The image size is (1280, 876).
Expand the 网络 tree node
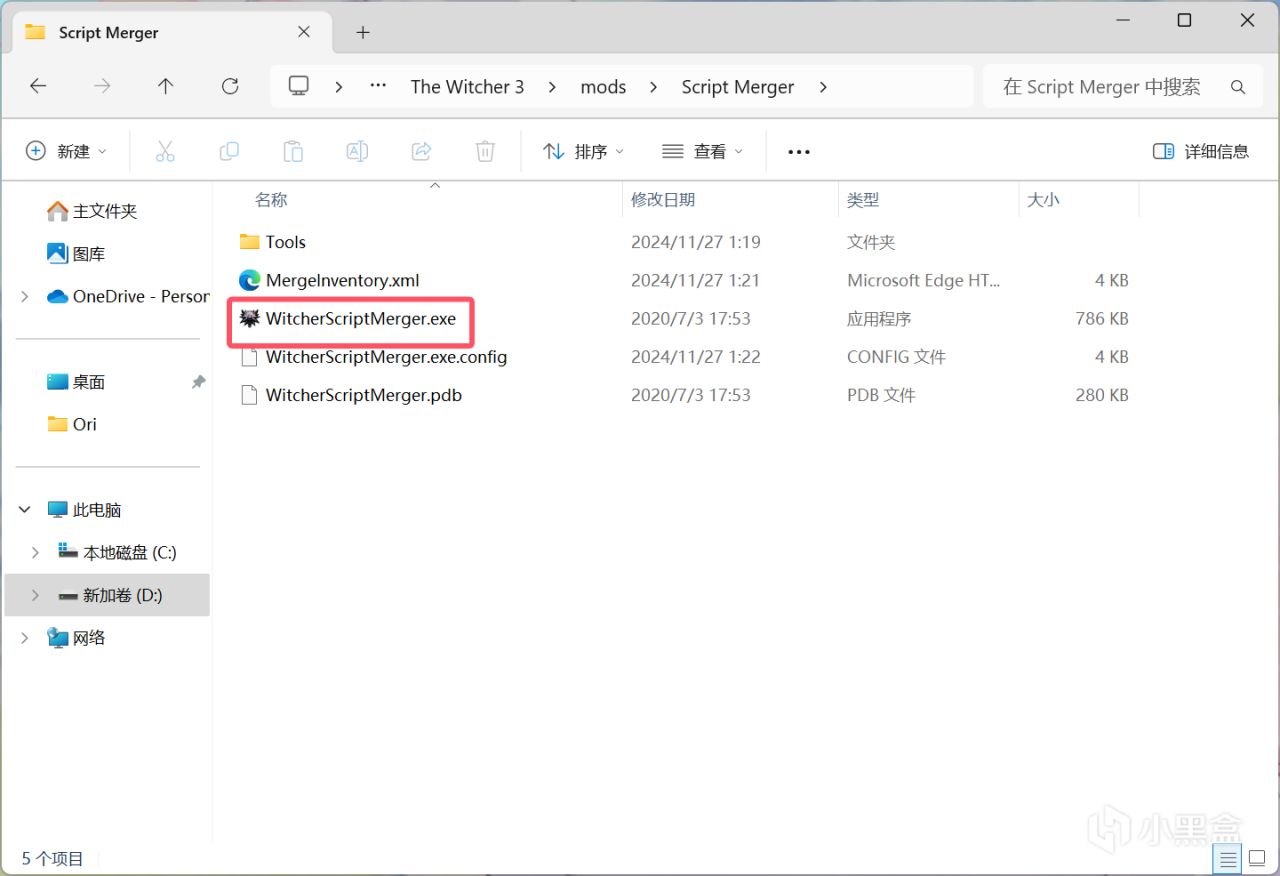point(25,638)
